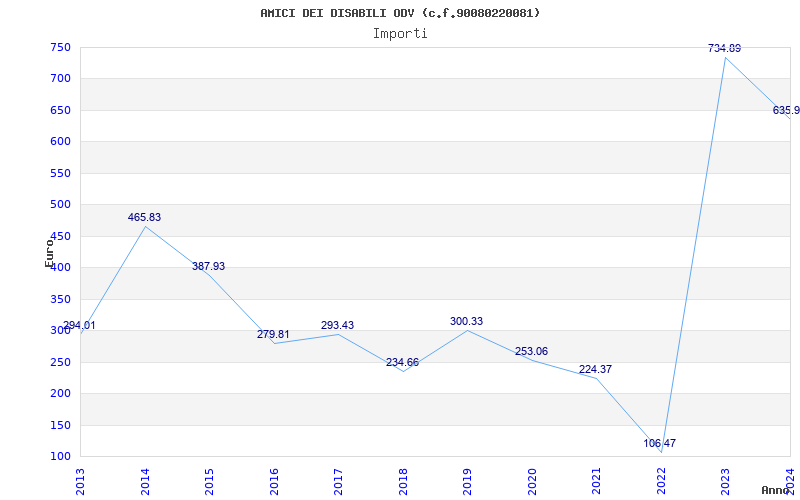Click the 350 y-axis tick label

click(60, 299)
